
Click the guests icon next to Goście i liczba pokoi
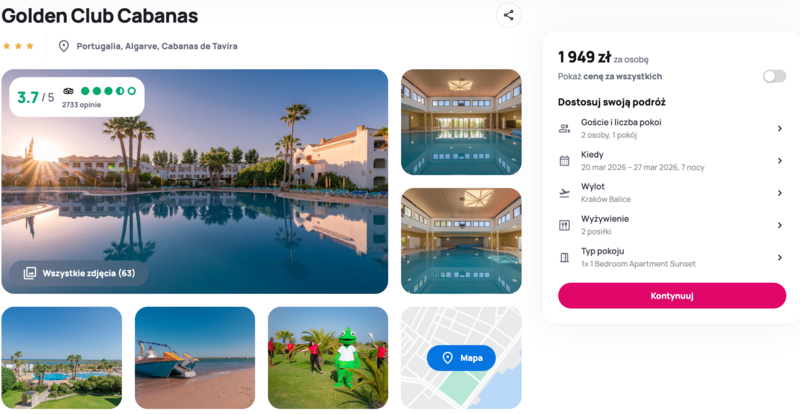564,129
